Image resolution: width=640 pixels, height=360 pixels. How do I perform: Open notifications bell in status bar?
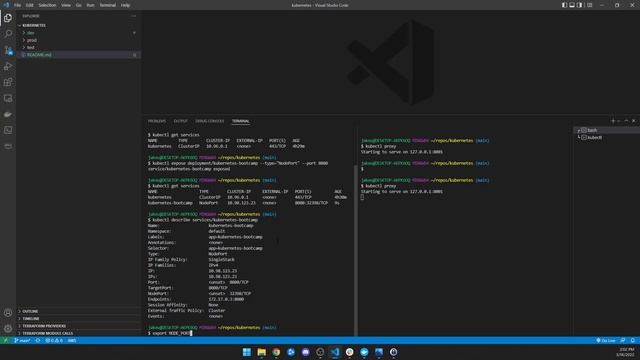click(633, 340)
